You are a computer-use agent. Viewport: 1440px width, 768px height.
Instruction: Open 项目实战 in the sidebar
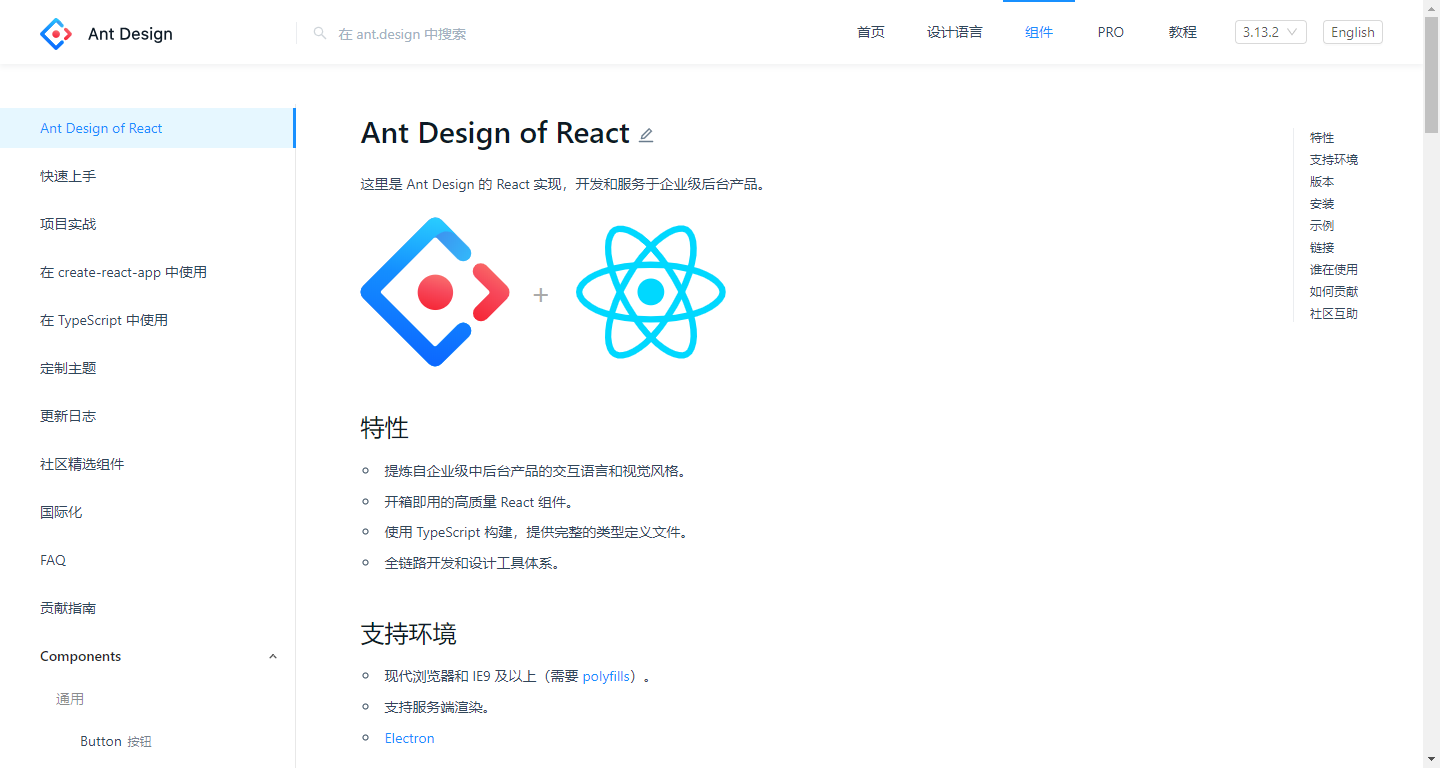(x=148, y=224)
